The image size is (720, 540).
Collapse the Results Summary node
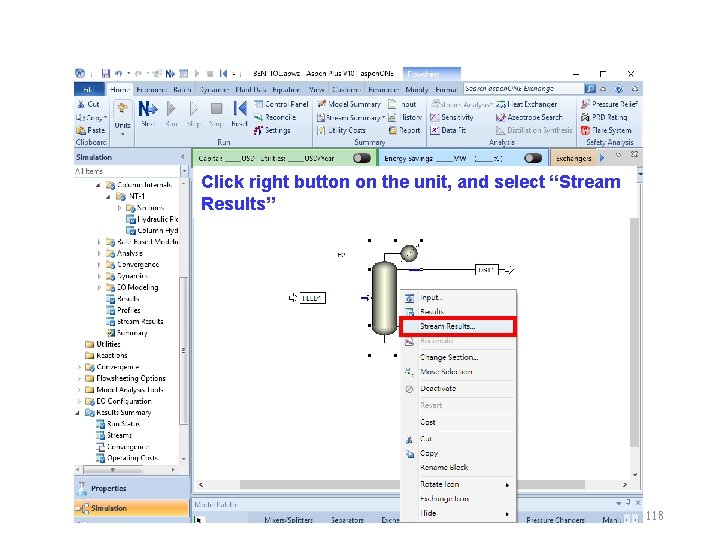77,413
